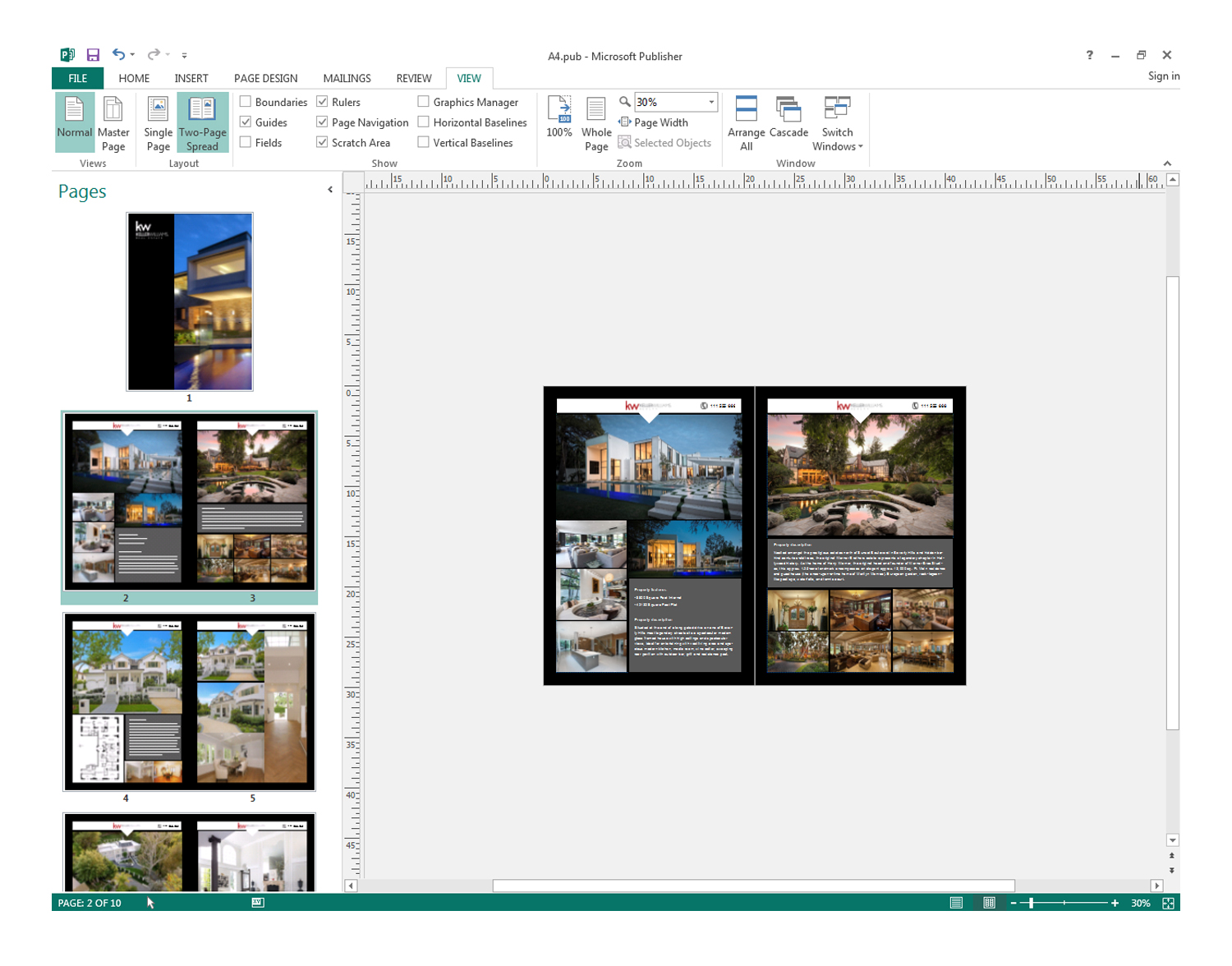Viewport: 1232px width, 966px height.
Task: Click the Sign in link
Action: 1163,76
